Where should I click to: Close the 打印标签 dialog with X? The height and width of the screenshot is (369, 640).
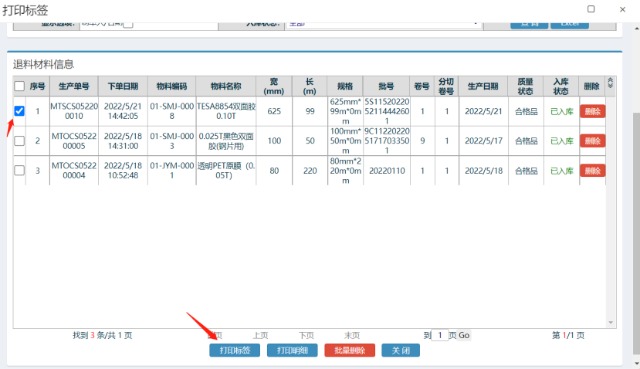tap(622, 9)
